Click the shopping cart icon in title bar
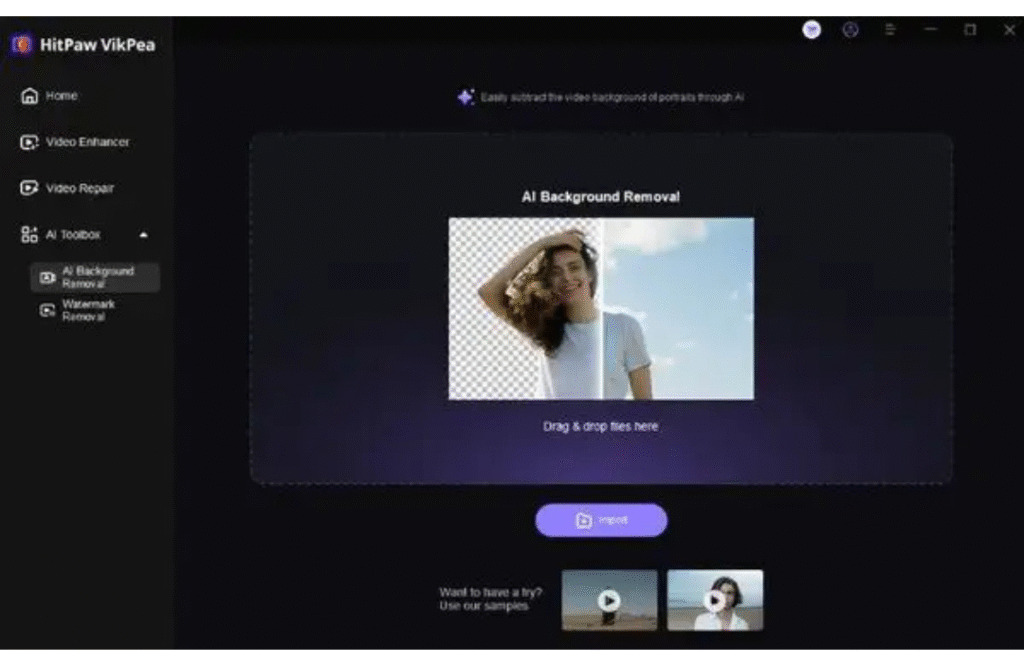 coord(812,30)
